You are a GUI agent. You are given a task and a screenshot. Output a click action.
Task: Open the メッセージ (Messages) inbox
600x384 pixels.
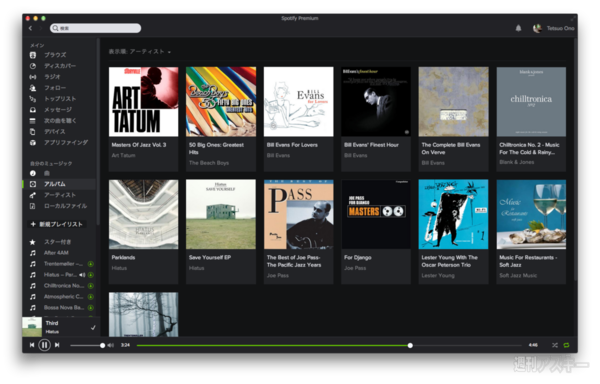point(59,110)
